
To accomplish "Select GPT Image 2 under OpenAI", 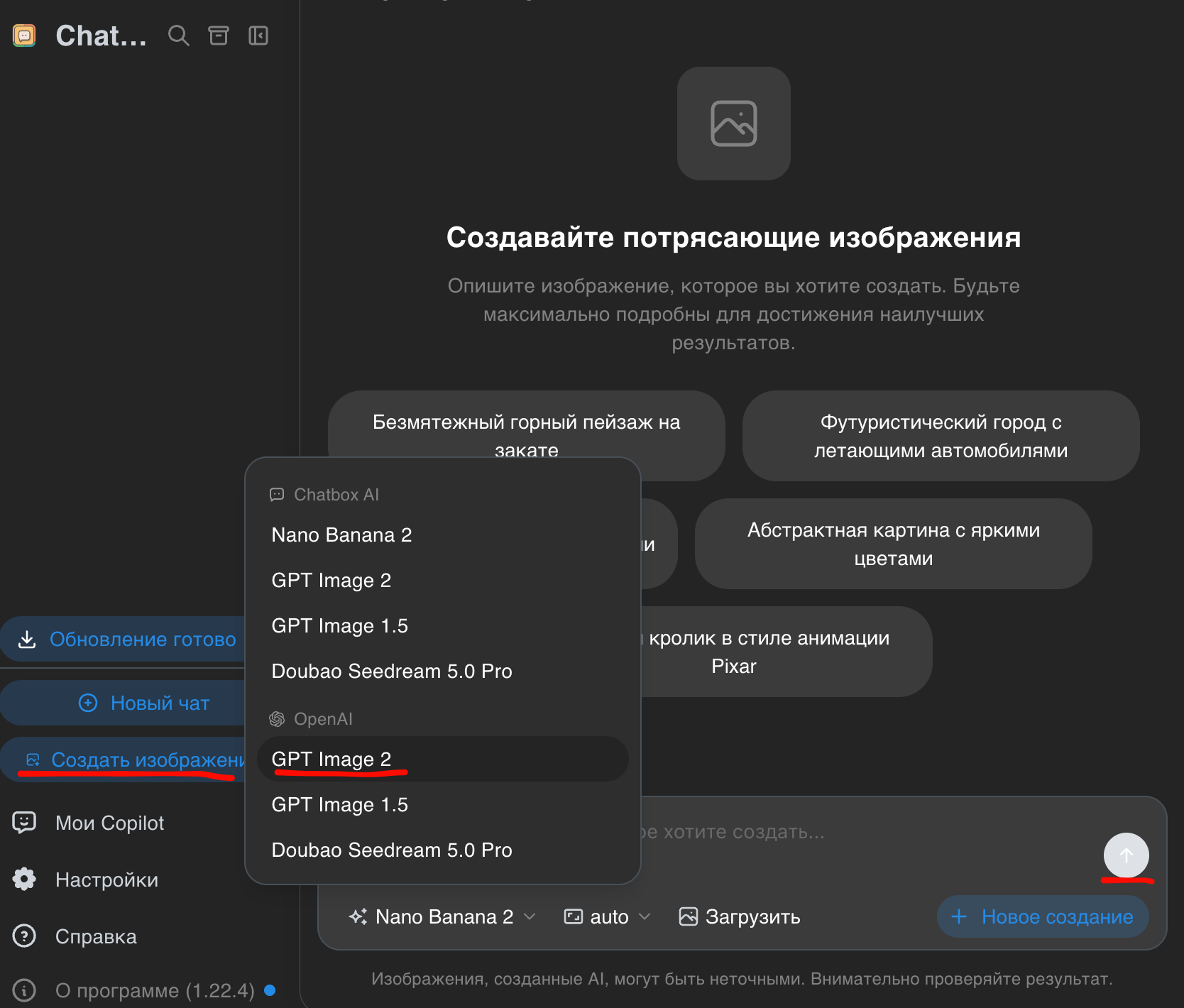I will coord(443,759).
